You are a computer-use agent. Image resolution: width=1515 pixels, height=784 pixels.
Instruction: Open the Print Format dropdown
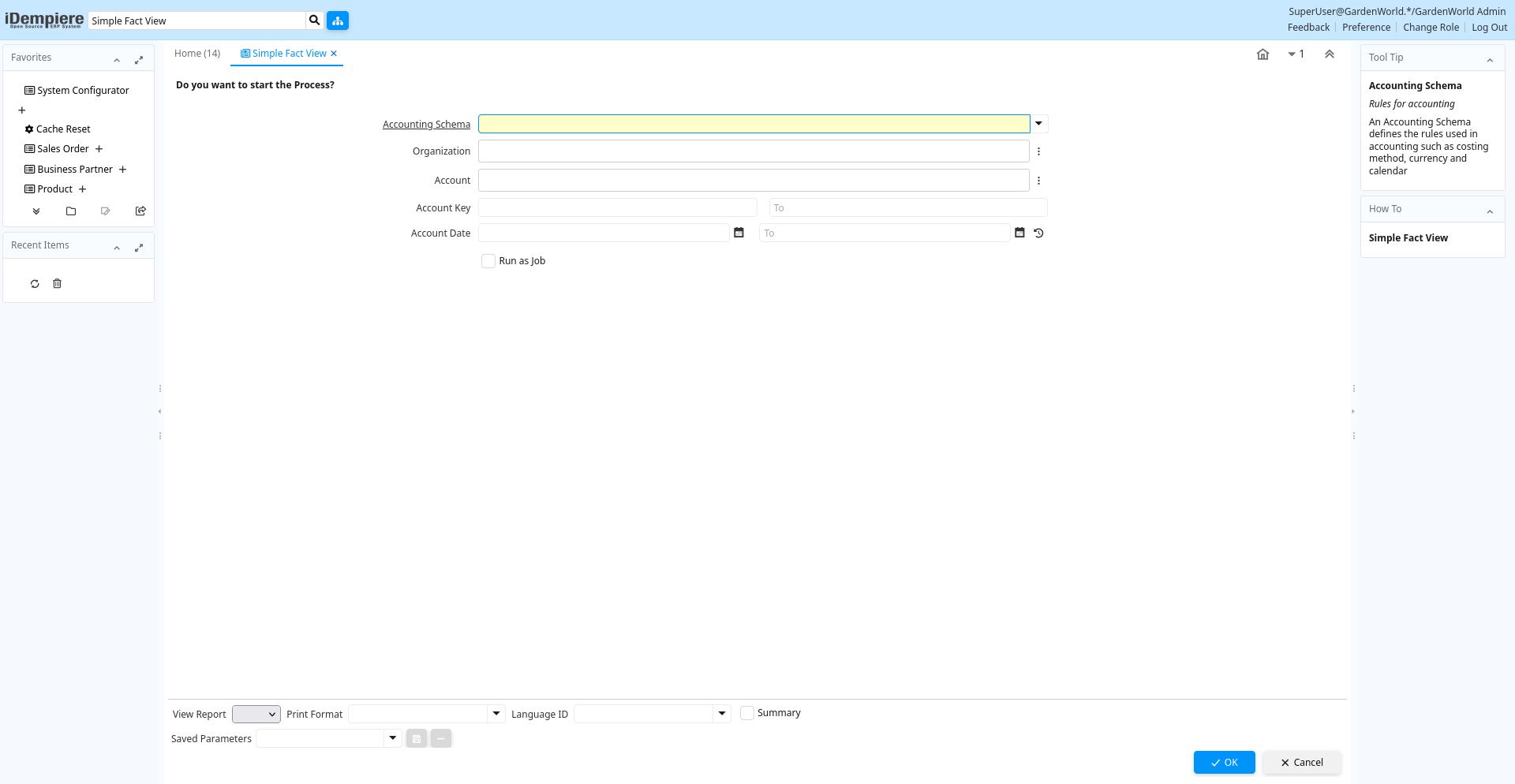496,714
